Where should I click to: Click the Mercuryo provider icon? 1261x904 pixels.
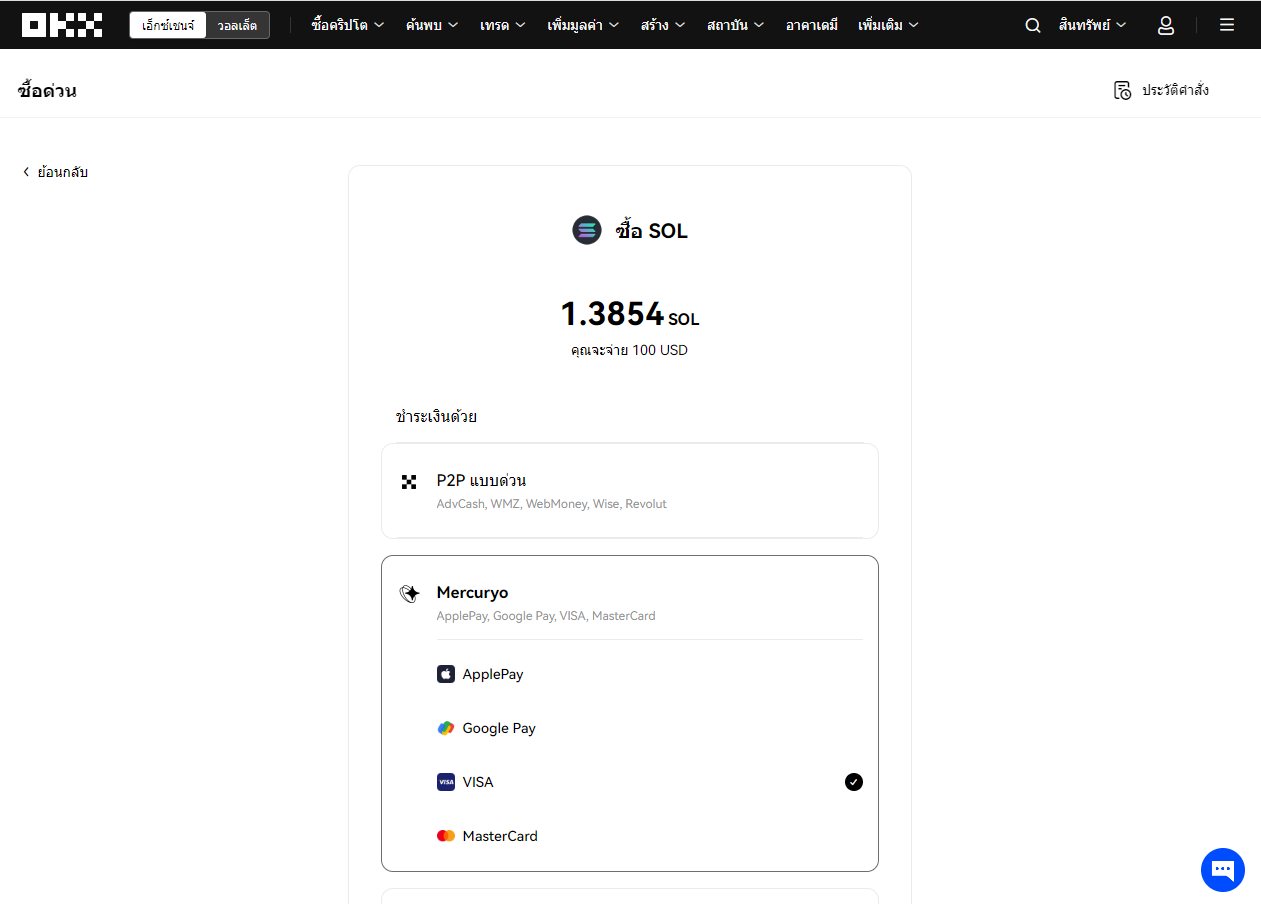[x=409, y=594]
